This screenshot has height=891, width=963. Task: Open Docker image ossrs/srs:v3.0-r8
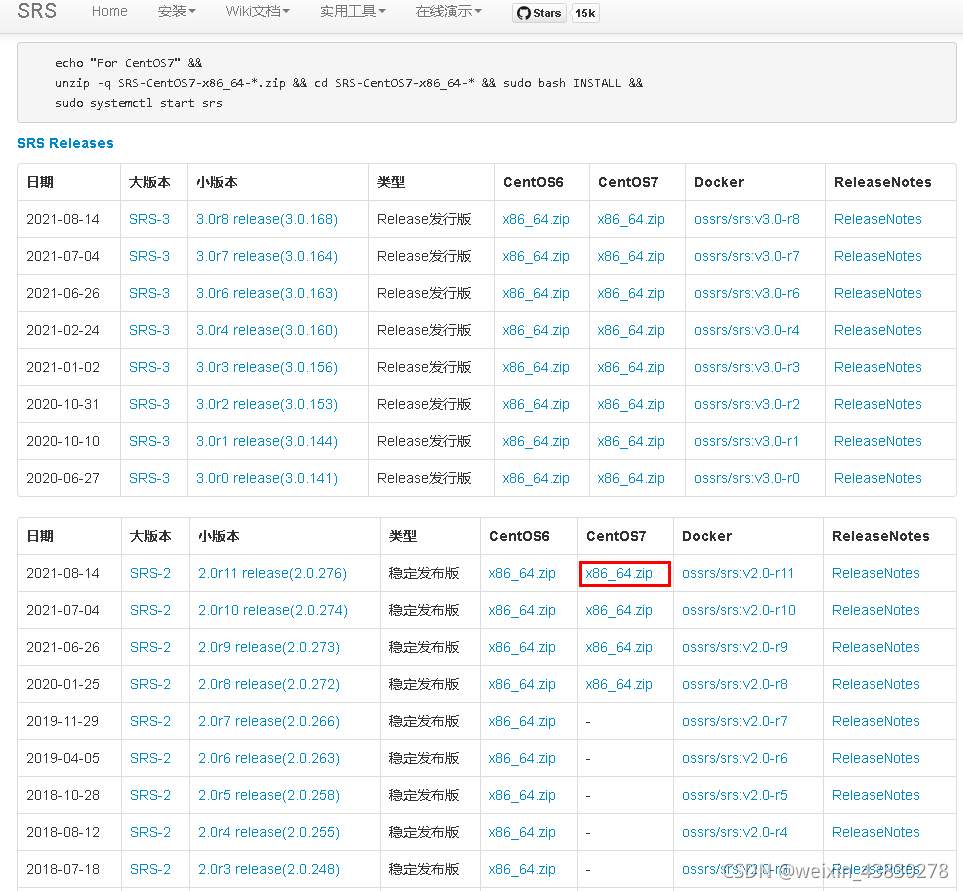point(747,219)
